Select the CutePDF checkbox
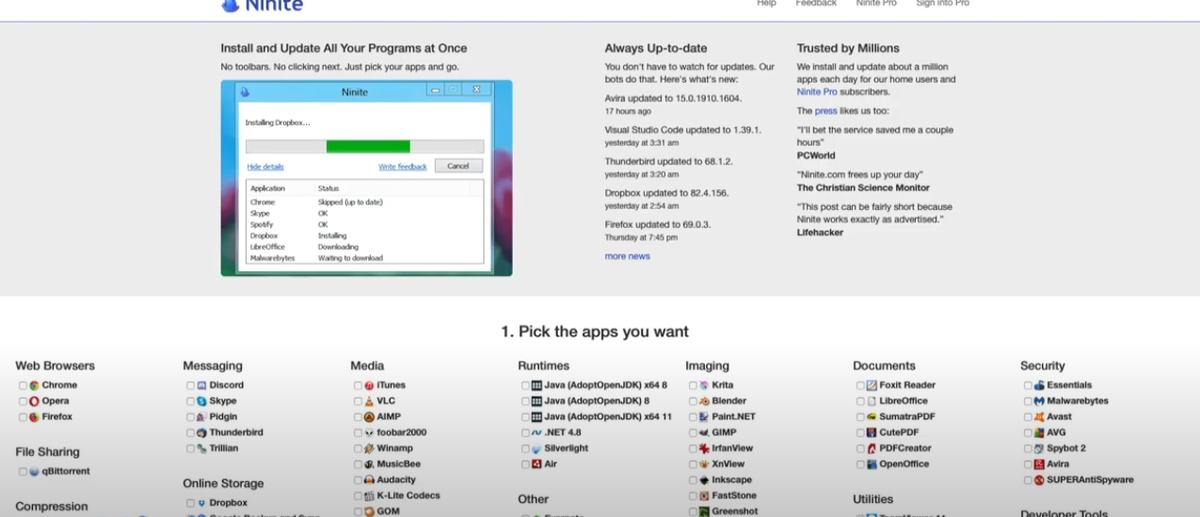 tap(860, 433)
